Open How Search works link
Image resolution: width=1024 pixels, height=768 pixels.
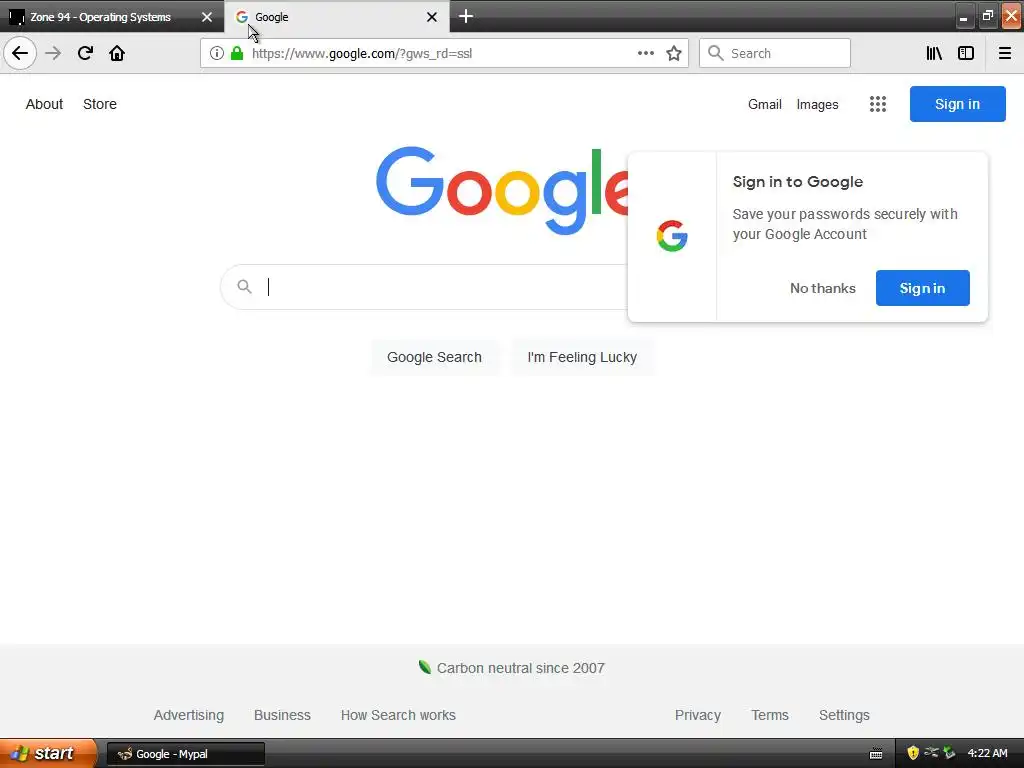398,715
